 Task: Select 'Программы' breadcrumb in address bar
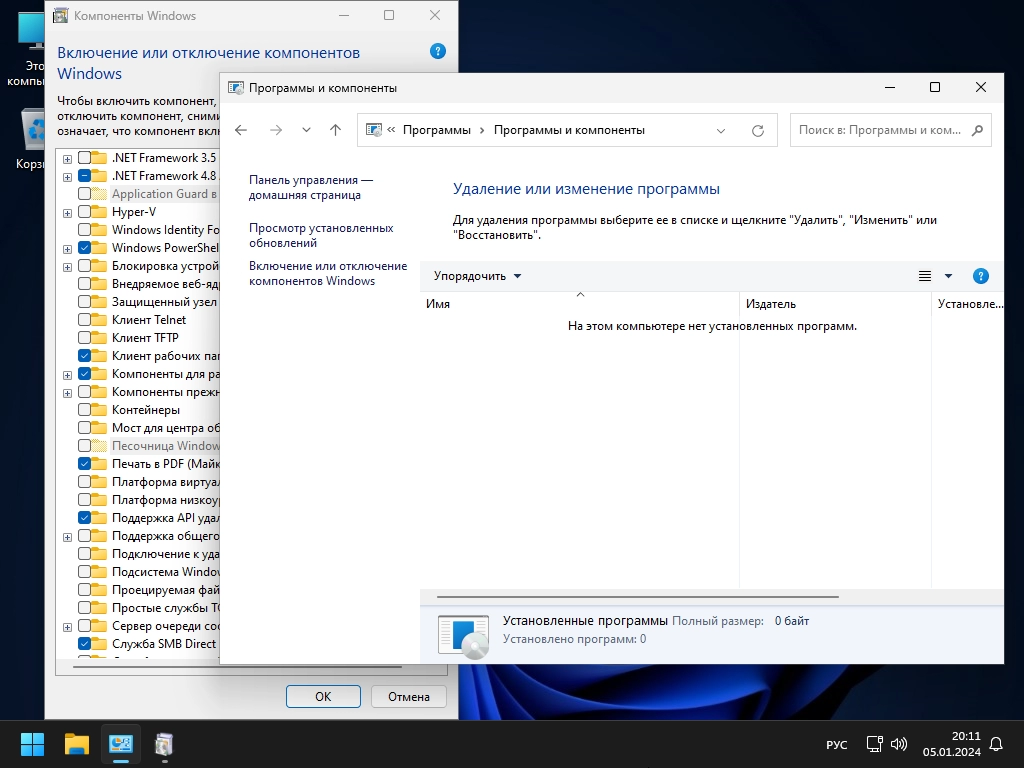[436, 130]
